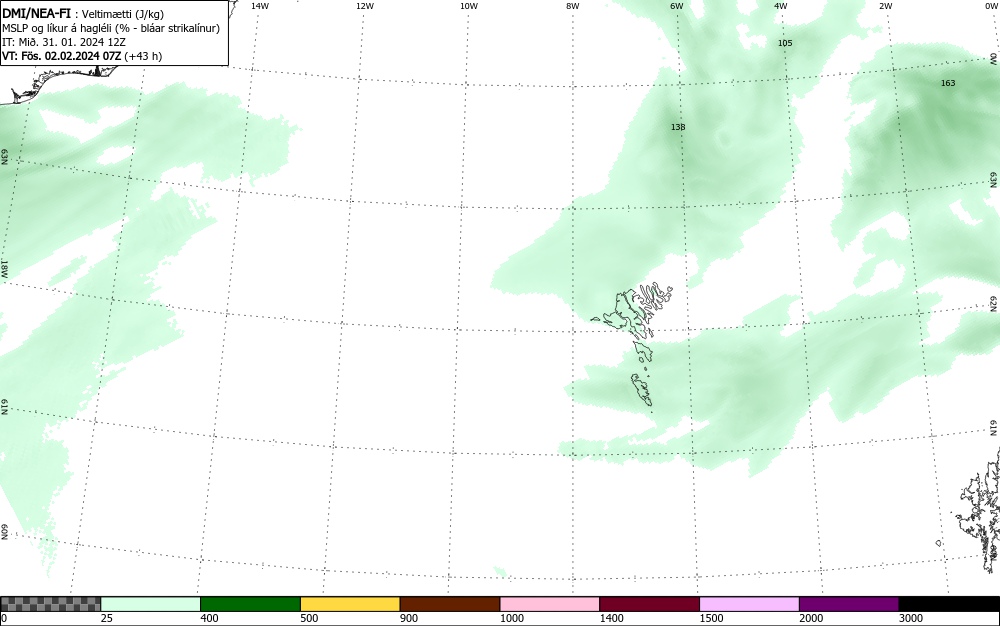
Task: Click the 6W longitude label
Action: click(677, 6)
